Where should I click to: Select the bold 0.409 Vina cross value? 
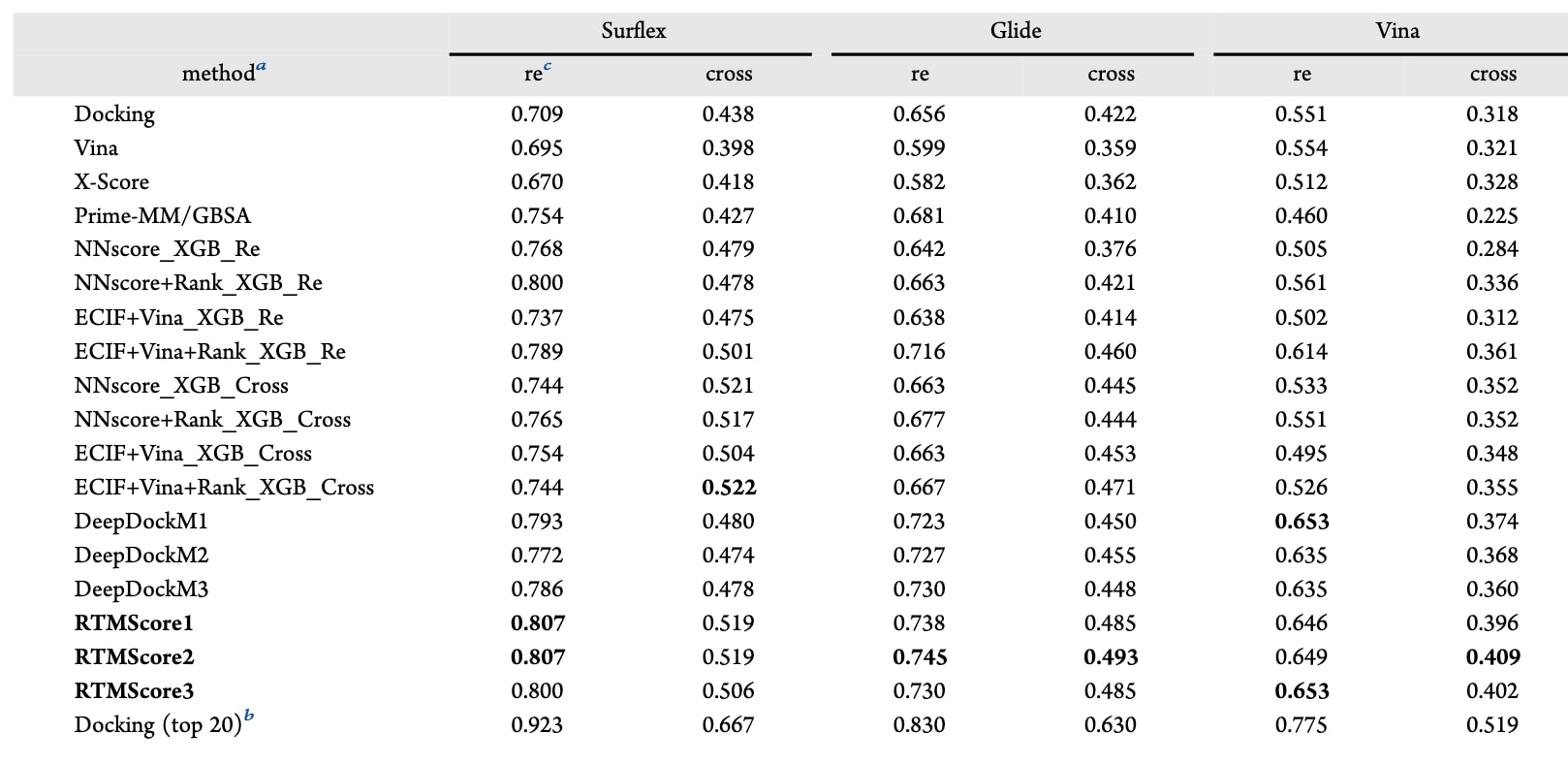(x=1492, y=656)
